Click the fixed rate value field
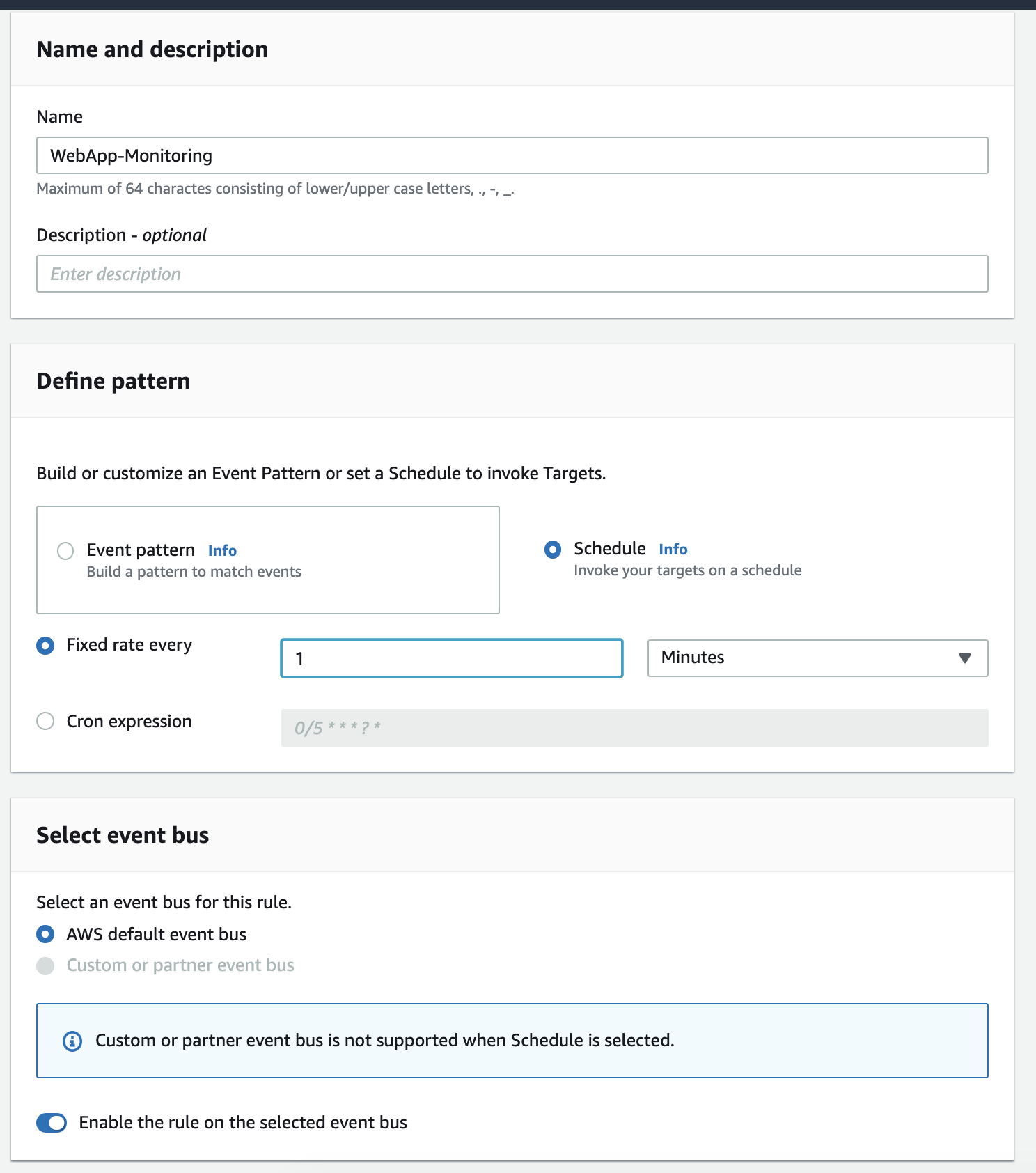Screen dimensions: 1036x1173 click(x=451, y=658)
